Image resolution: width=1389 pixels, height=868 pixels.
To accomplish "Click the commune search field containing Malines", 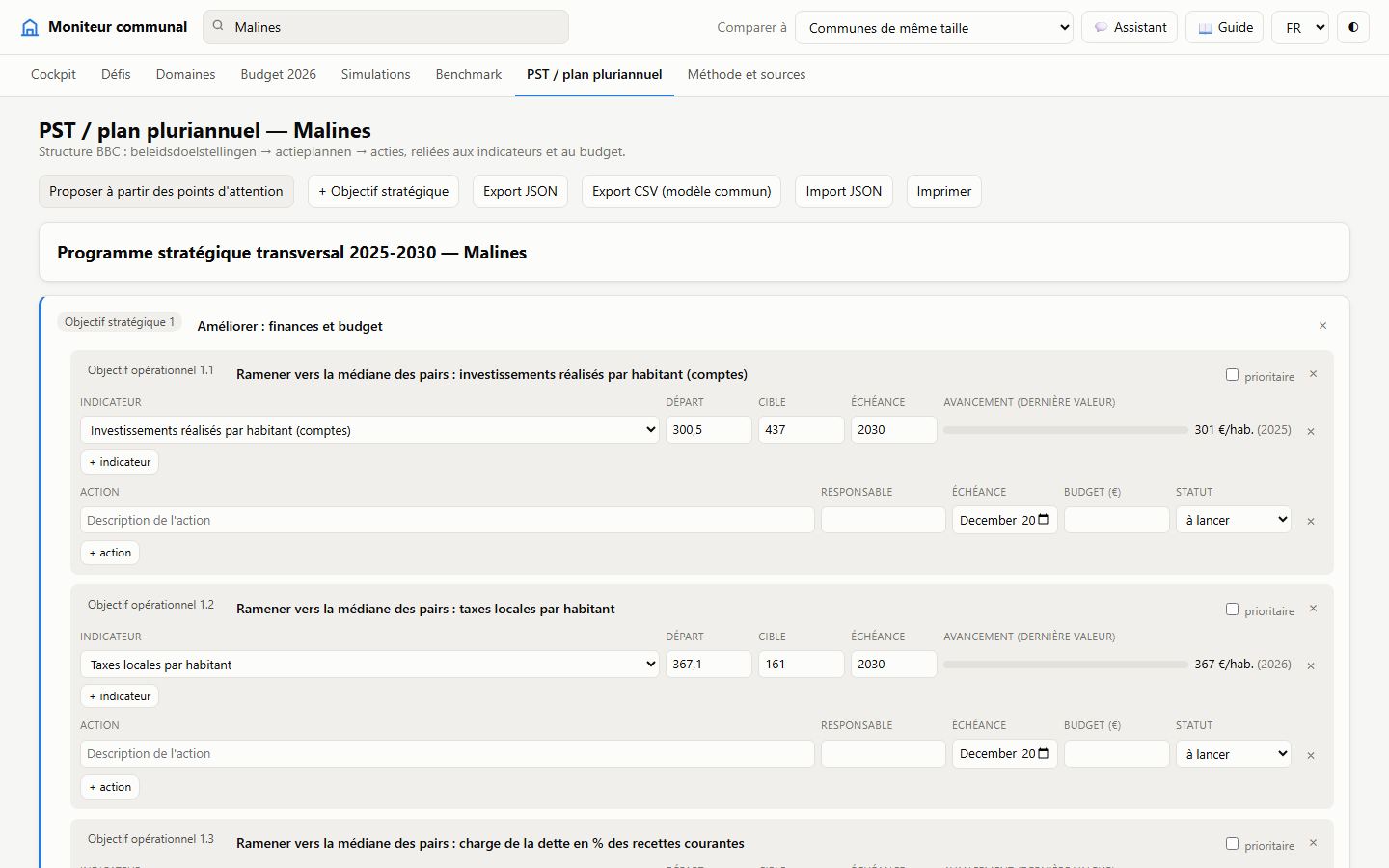I will pyautogui.click(x=386, y=27).
